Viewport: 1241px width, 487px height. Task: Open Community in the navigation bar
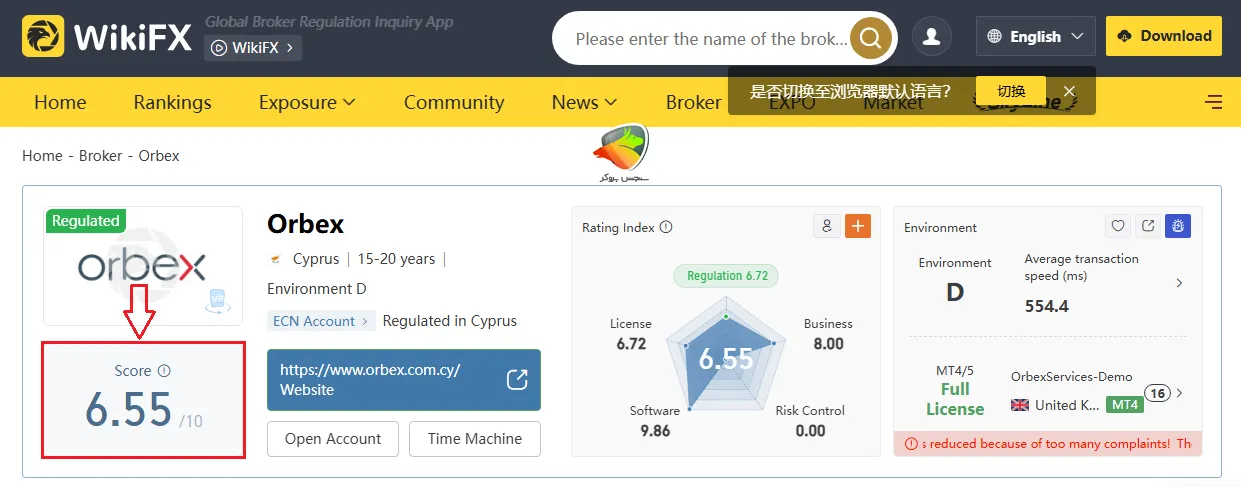point(454,102)
